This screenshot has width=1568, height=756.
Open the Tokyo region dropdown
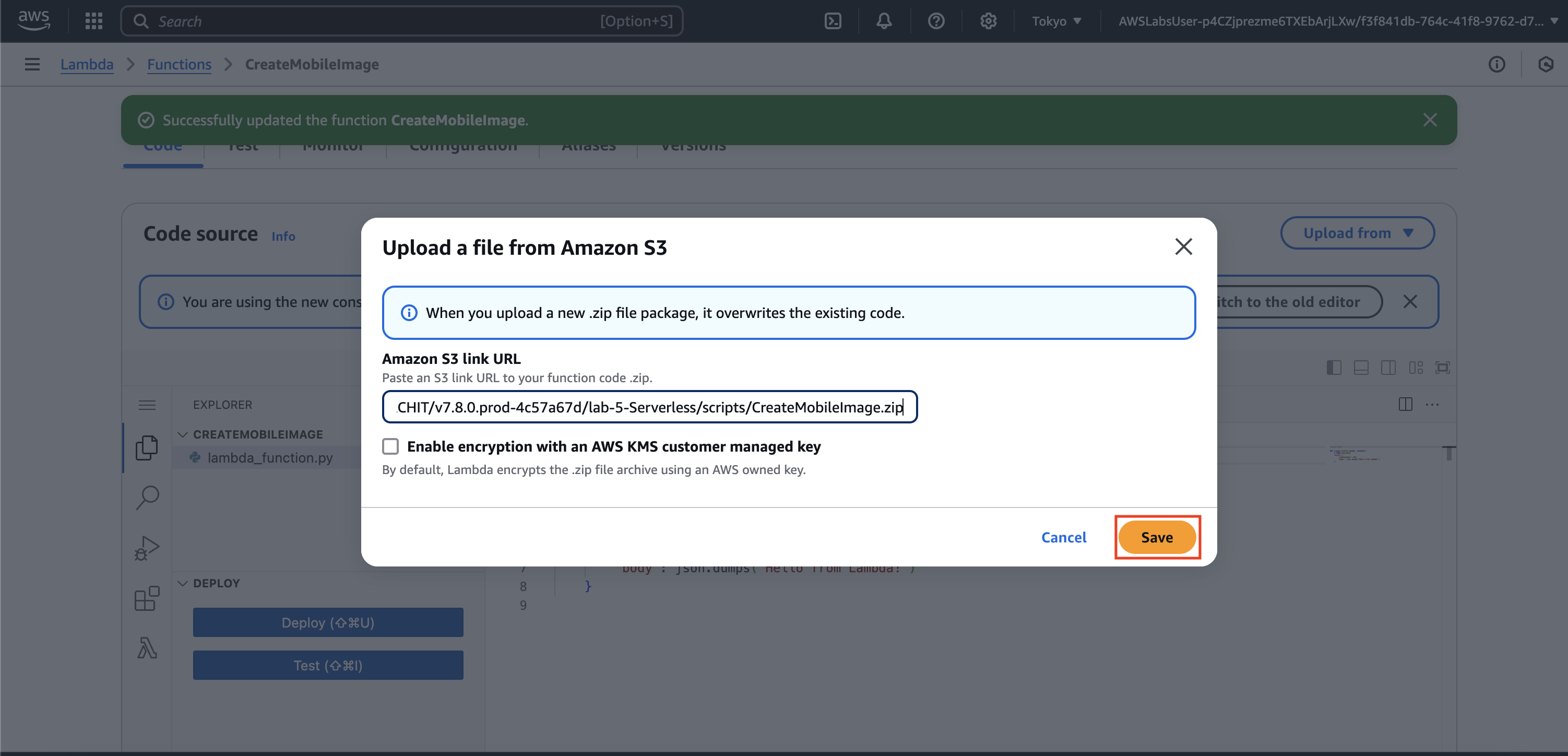point(1056,21)
